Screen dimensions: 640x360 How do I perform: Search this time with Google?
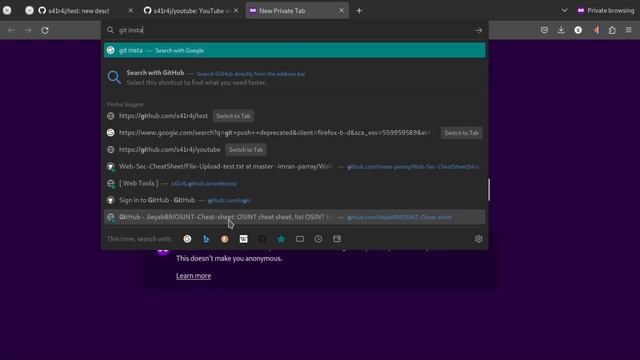pos(187,239)
